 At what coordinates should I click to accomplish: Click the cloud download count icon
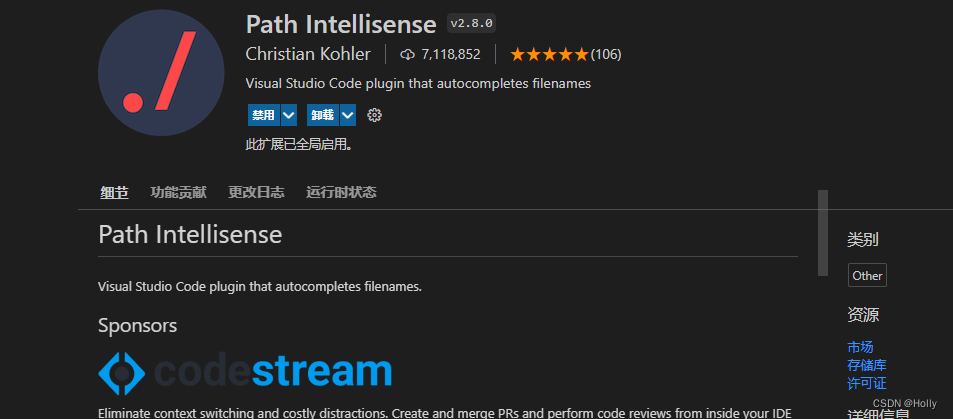(x=407, y=54)
